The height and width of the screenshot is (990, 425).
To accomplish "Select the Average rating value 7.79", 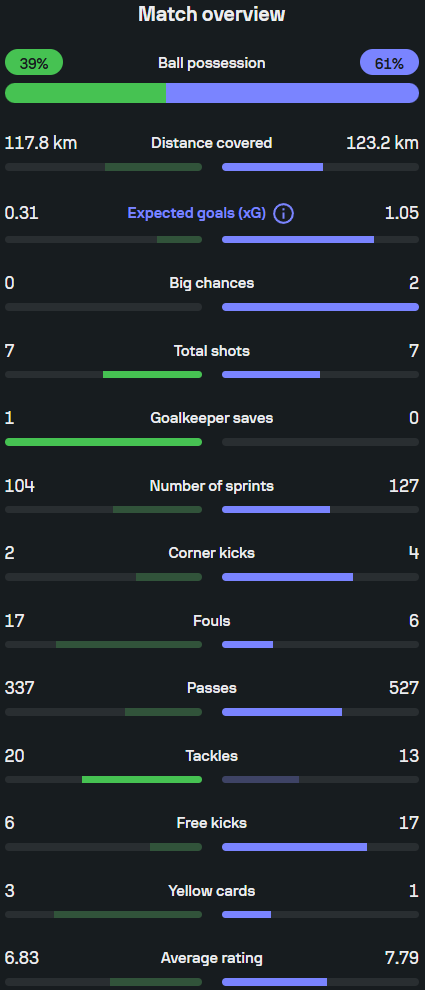I will pos(402,958).
